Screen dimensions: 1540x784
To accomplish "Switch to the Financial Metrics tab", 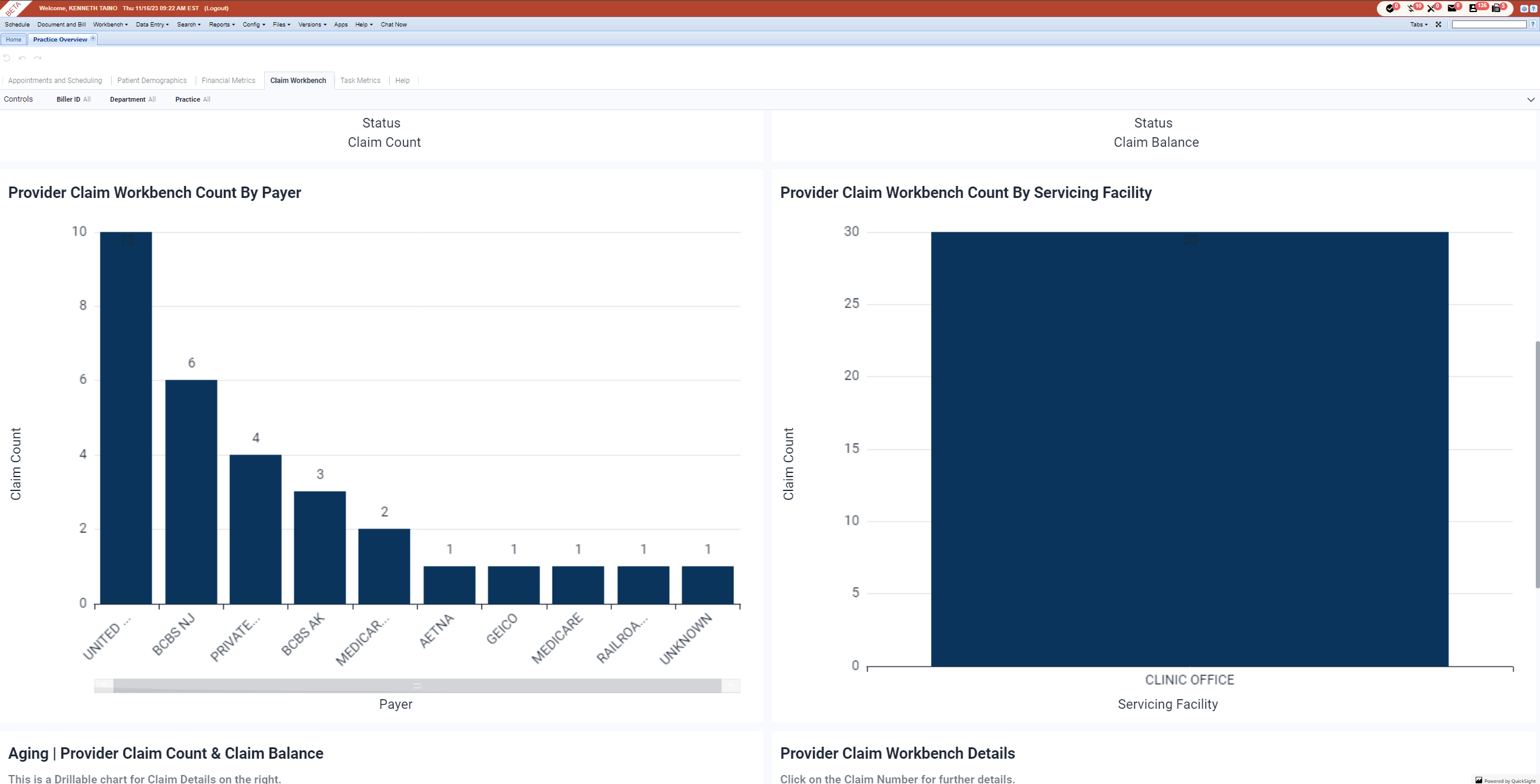I will (x=228, y=81).
